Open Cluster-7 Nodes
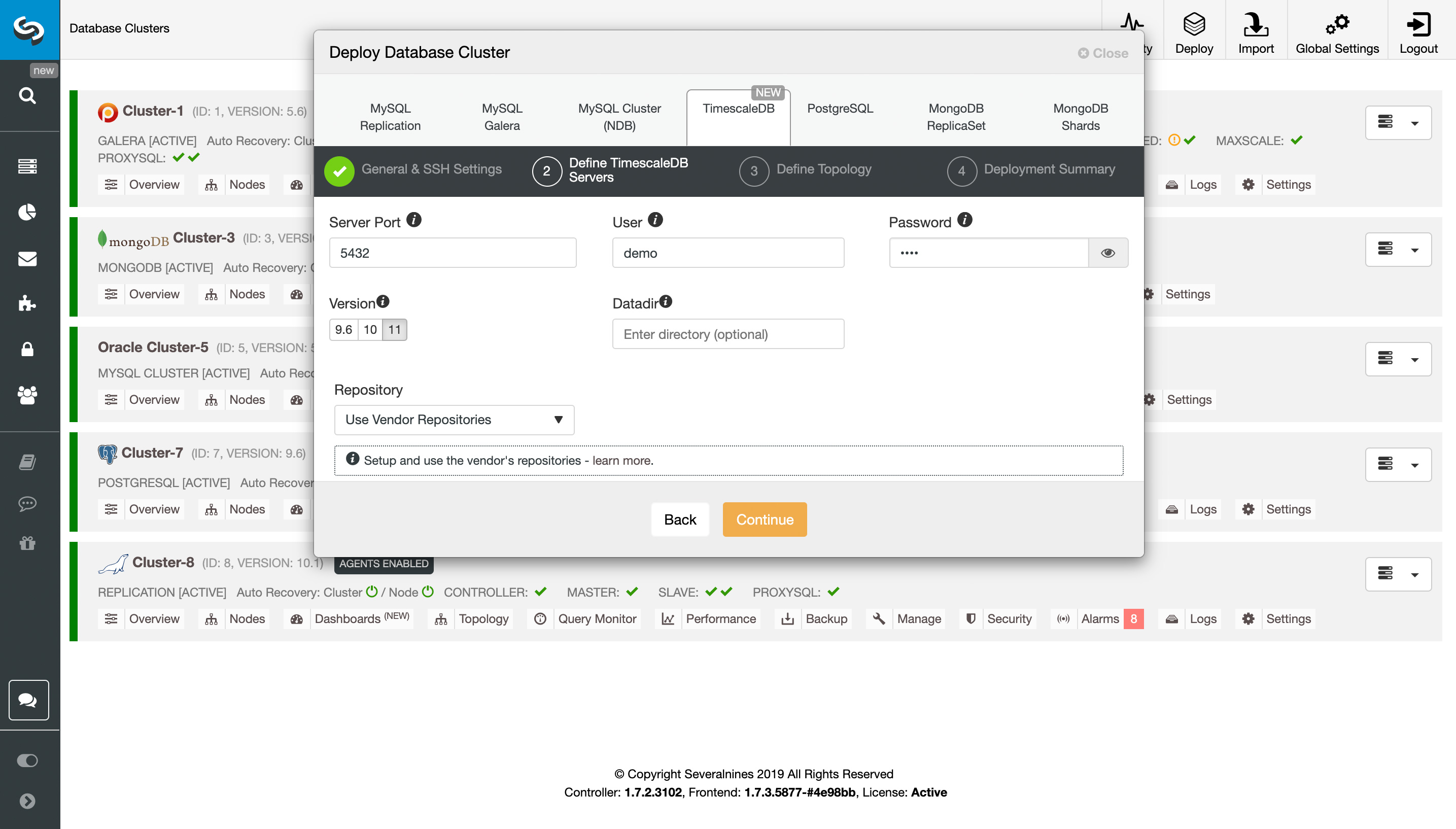 tap(234, 509)
